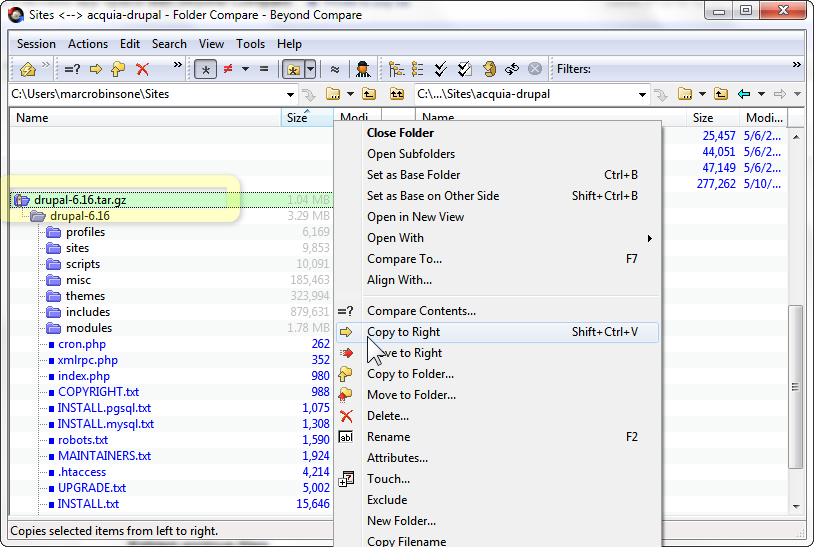Click the Home session icon in toolbar
Screen dimensions: 814x547
[x=28, y=69]
